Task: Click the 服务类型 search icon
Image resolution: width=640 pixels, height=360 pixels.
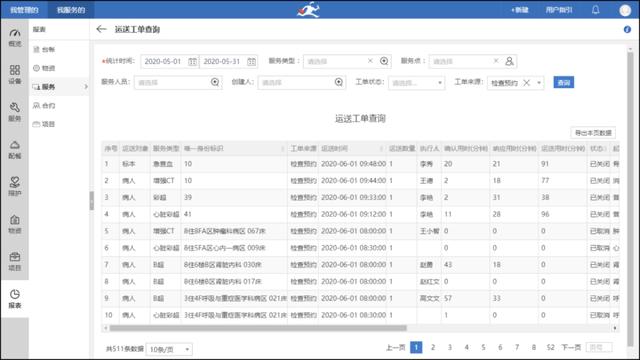Action: [x=384, y=61]
